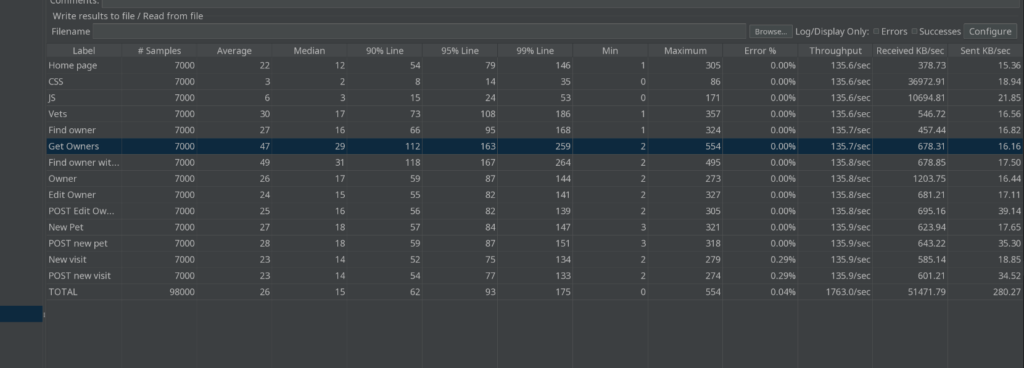Screen dimensions: 1024x368
Task: Sort by # Samples column header
Action: [159, 50]
